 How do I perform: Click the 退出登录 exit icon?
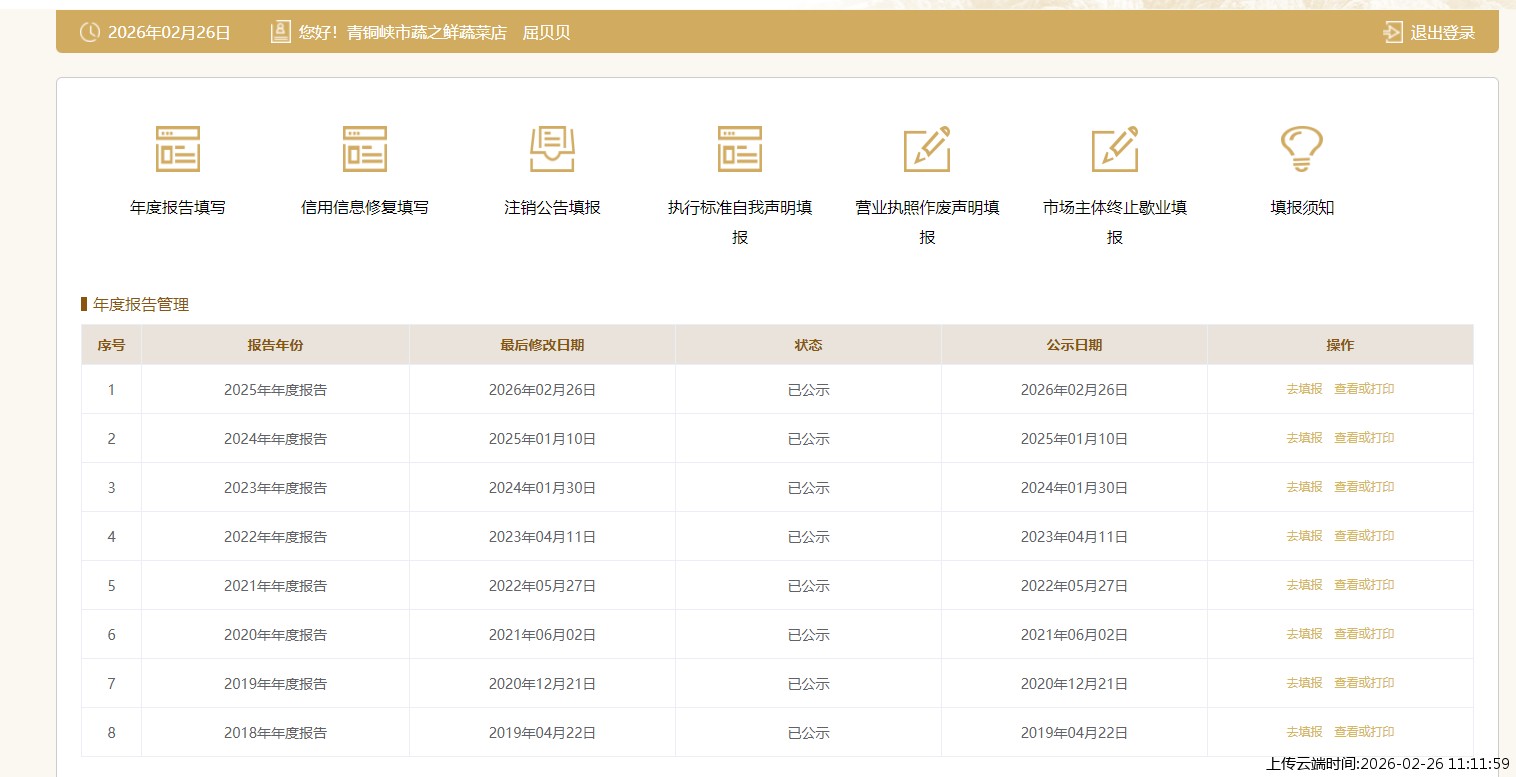tap(1393, 32)
